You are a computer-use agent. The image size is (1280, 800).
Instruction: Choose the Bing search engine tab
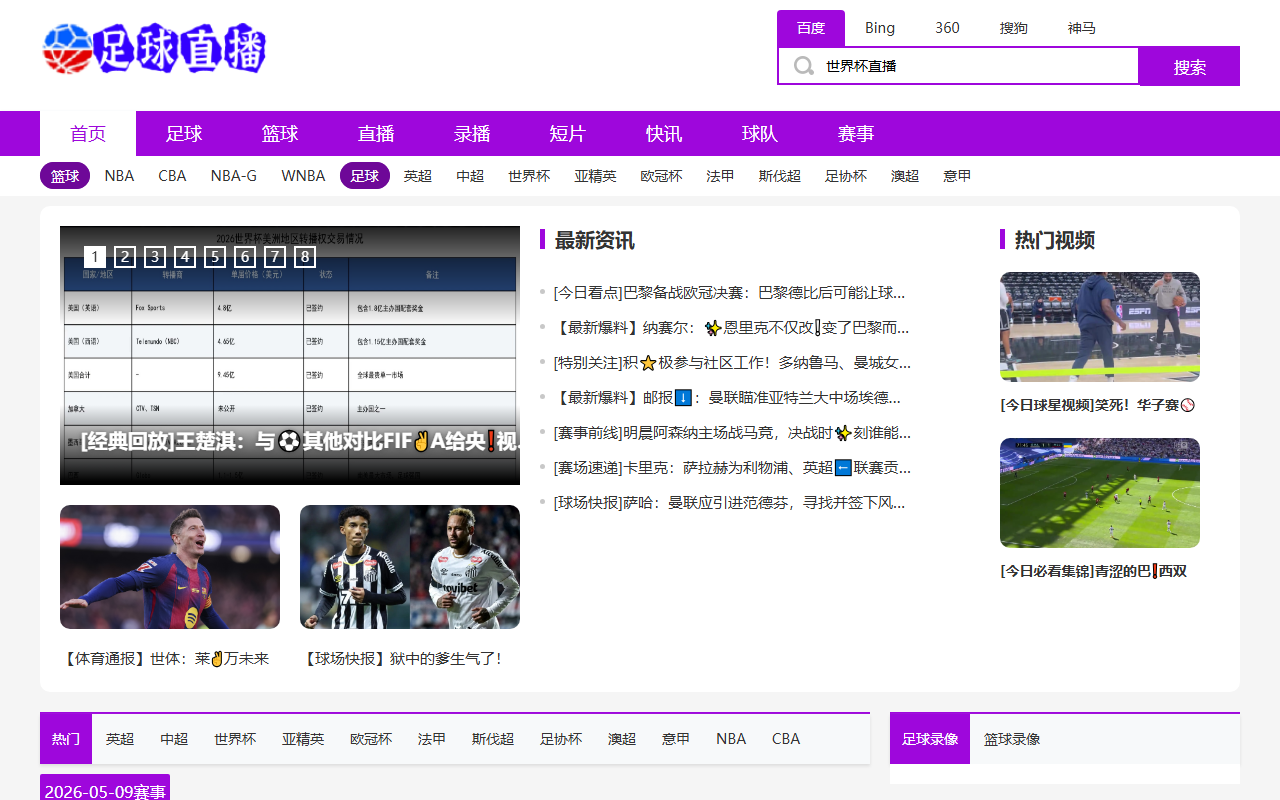pos(880,28)
